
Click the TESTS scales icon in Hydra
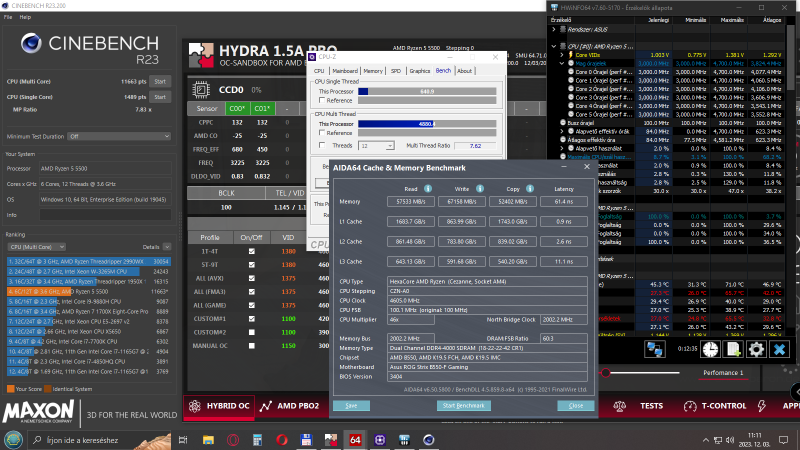[x=619, y=406]
